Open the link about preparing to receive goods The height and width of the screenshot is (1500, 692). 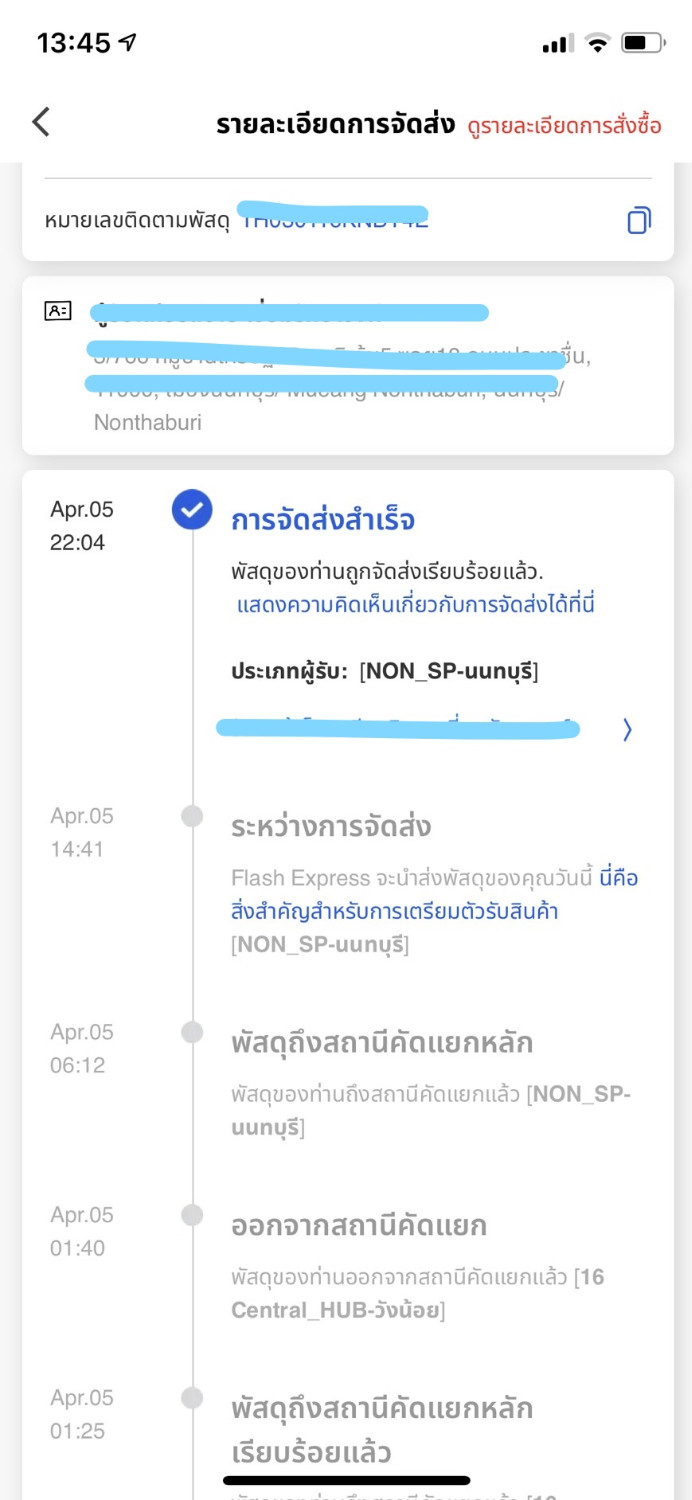(x=435, y=896)
